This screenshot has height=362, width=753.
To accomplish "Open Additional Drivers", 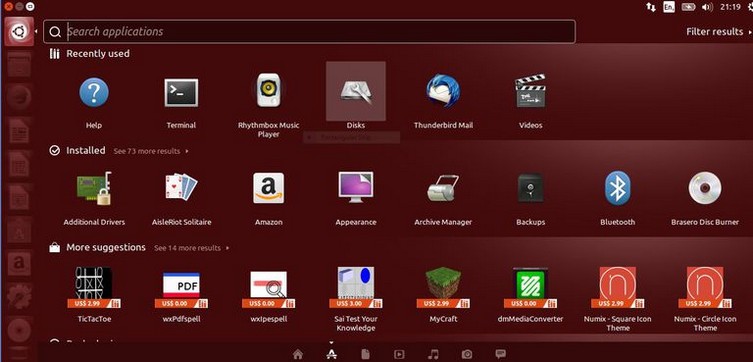I will tap(94, 188).
